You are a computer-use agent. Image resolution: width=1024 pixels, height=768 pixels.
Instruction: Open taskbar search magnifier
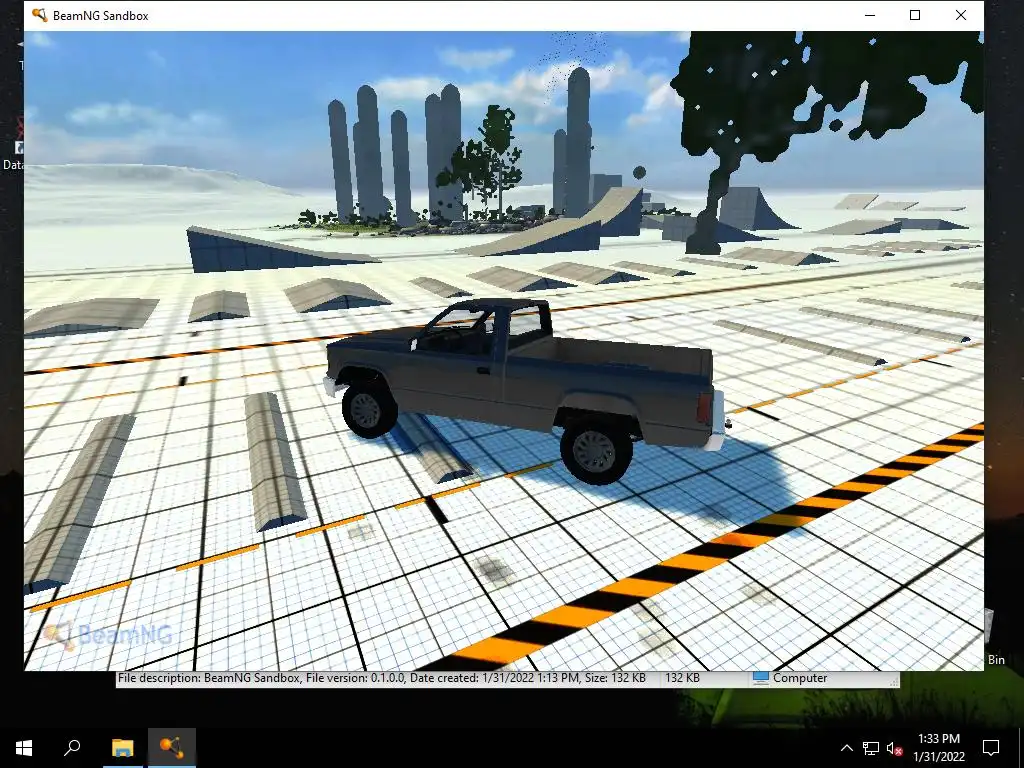(x=72, y=748)
